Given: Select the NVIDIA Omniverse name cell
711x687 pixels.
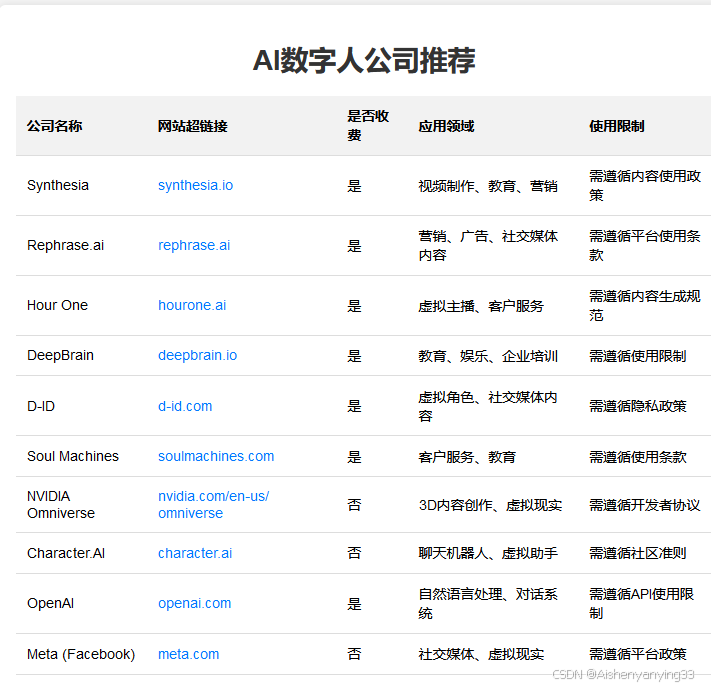Looking at the screenshot, I should [x=61, y=504].
